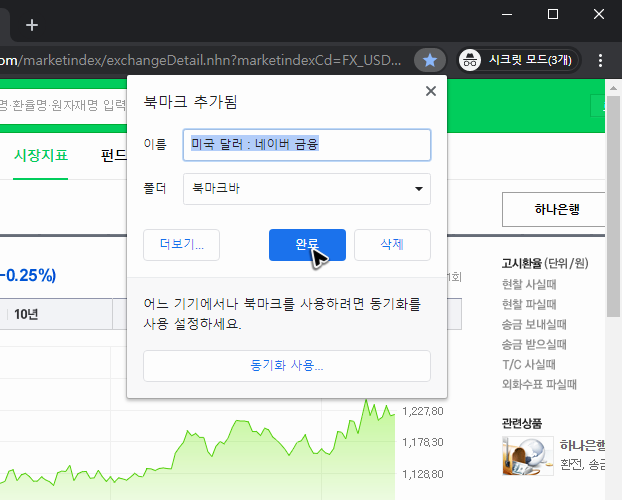The height and width of the screenshot is (500, 622).
Task: Click 현찰 파실때 link
Action: point(529,304)
